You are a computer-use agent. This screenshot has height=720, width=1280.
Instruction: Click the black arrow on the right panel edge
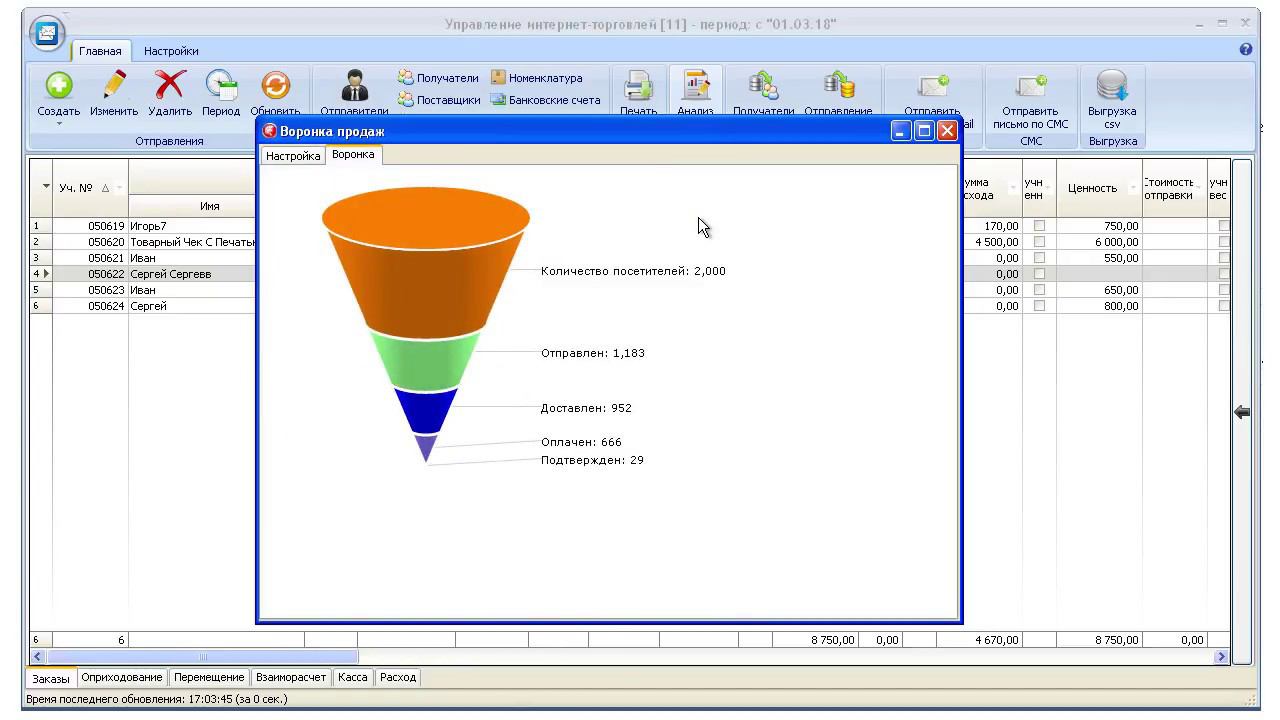click(1242, 412)
